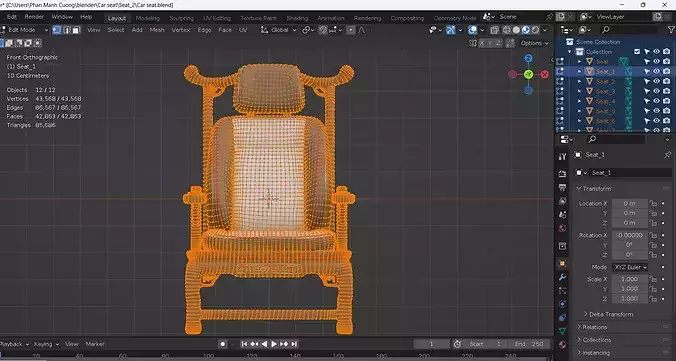Select vertex select mode

[x=57, y=30]
